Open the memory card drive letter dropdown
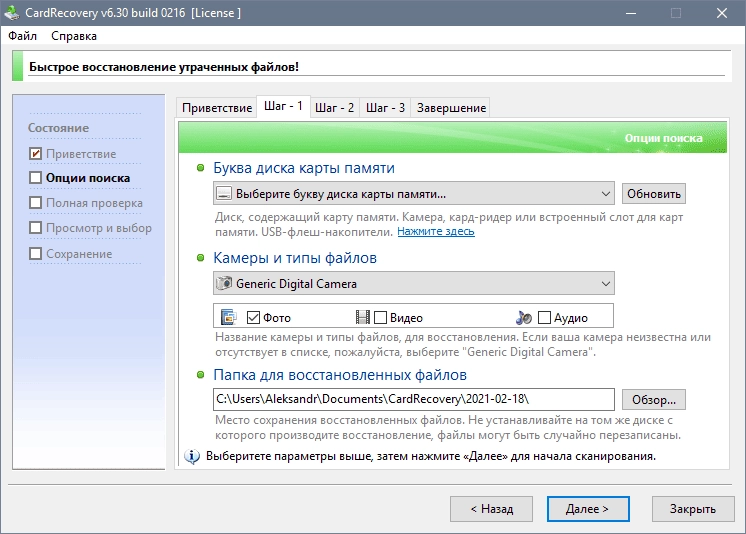This screenshot has height=534, width=746. point(413,194)
